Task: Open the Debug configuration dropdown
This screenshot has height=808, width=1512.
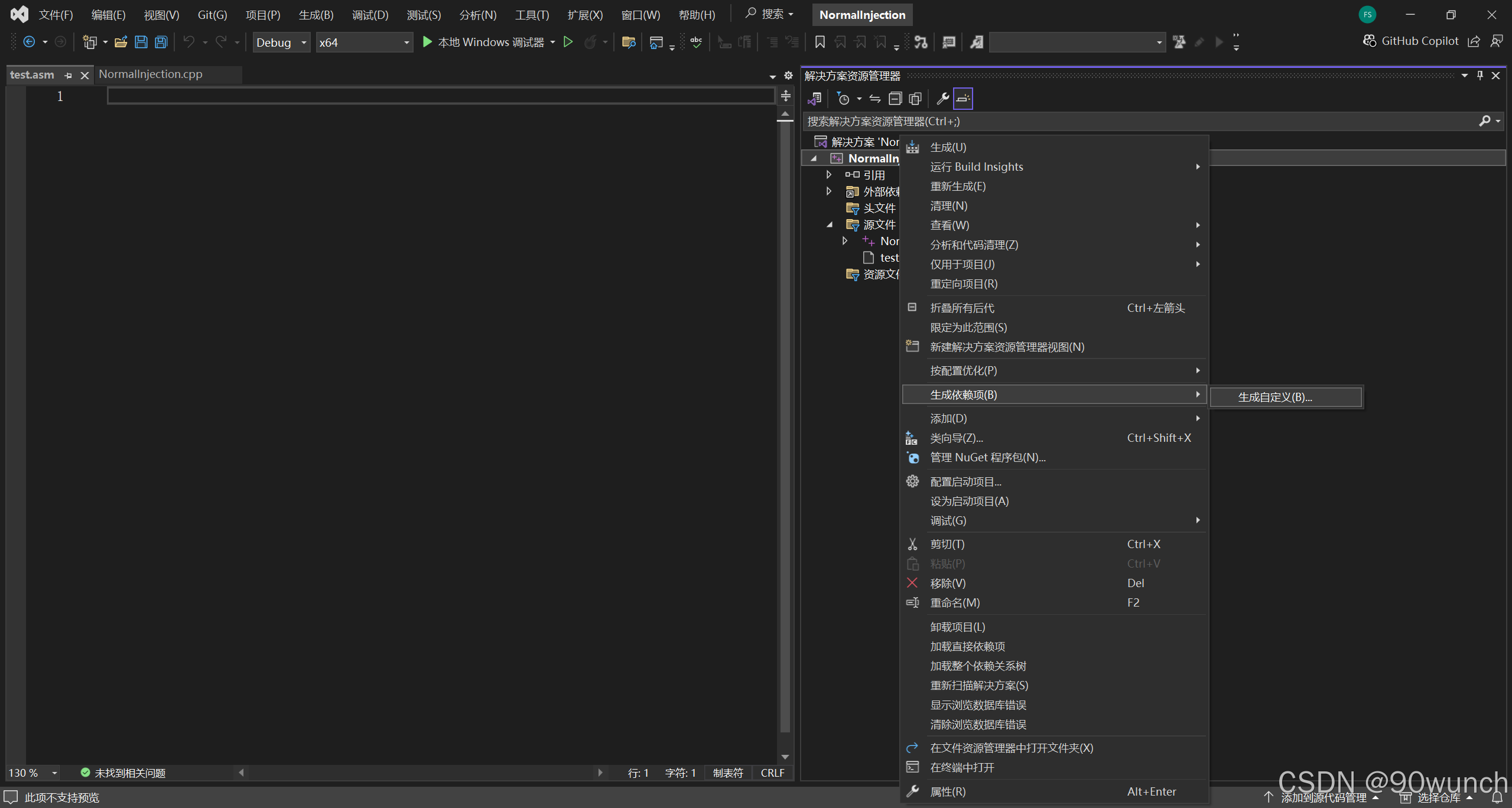Action: click(282, 43)
